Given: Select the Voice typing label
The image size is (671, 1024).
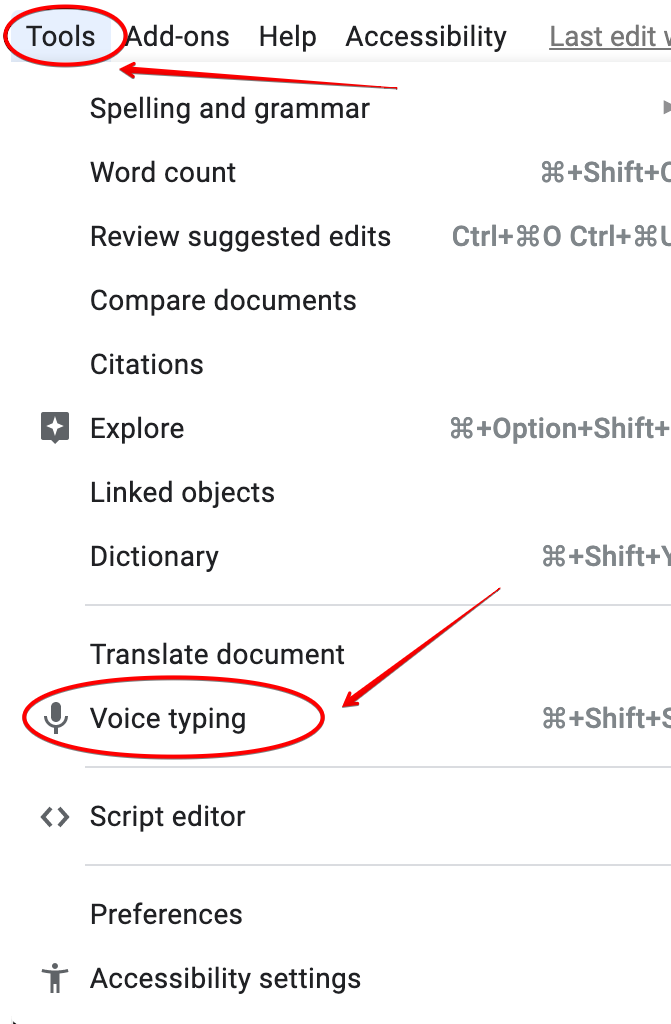Looking at the screenshot, I should (168, 718).
